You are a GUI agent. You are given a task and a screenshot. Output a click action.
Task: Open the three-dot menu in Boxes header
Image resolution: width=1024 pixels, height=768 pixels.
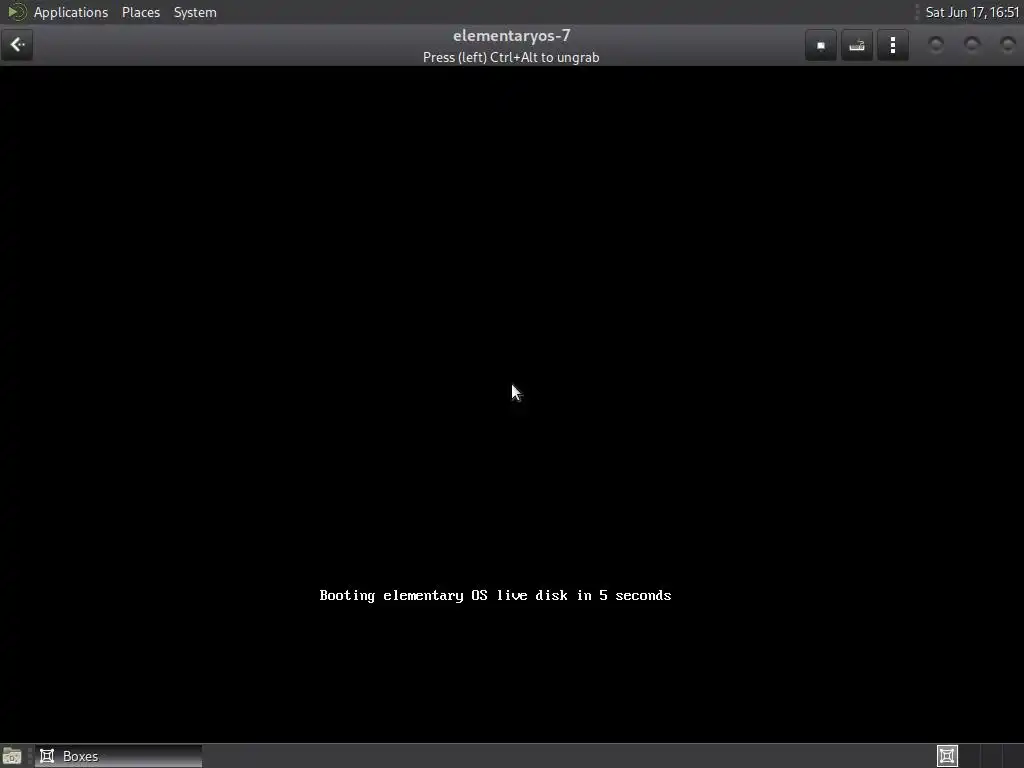(893, 45)
